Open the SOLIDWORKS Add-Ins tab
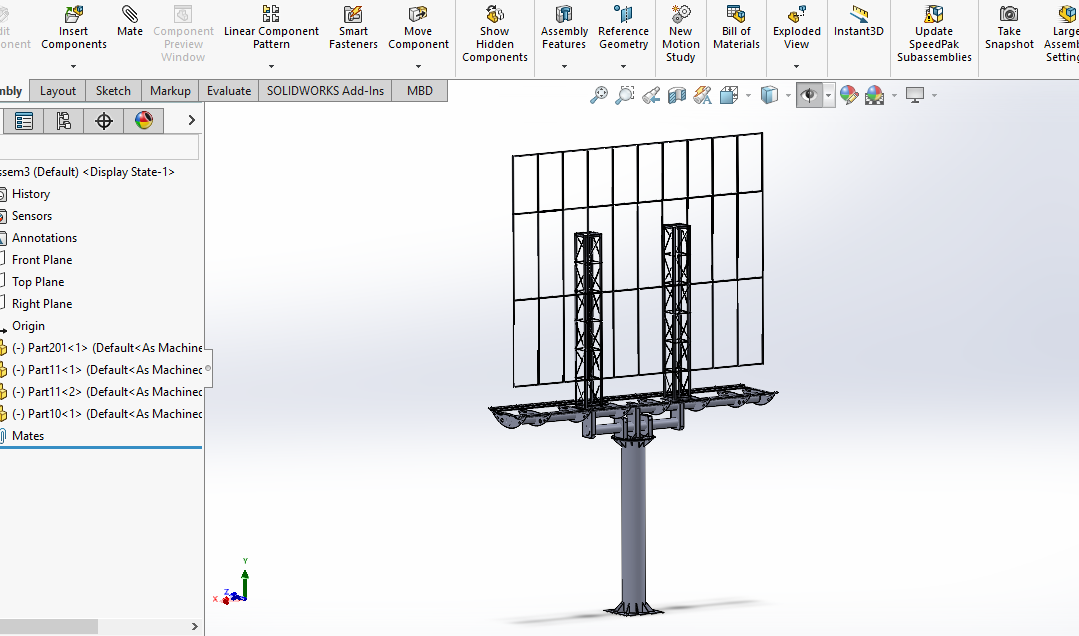The height and width of the screenshot is (636, 1079). (x=325, y=91)
